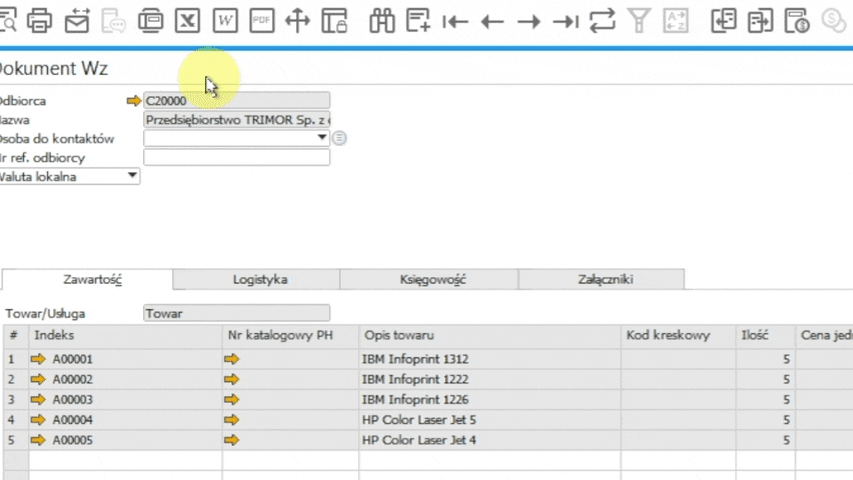
Task: Click the fax toolbar icon
Action: pos(151,21)
